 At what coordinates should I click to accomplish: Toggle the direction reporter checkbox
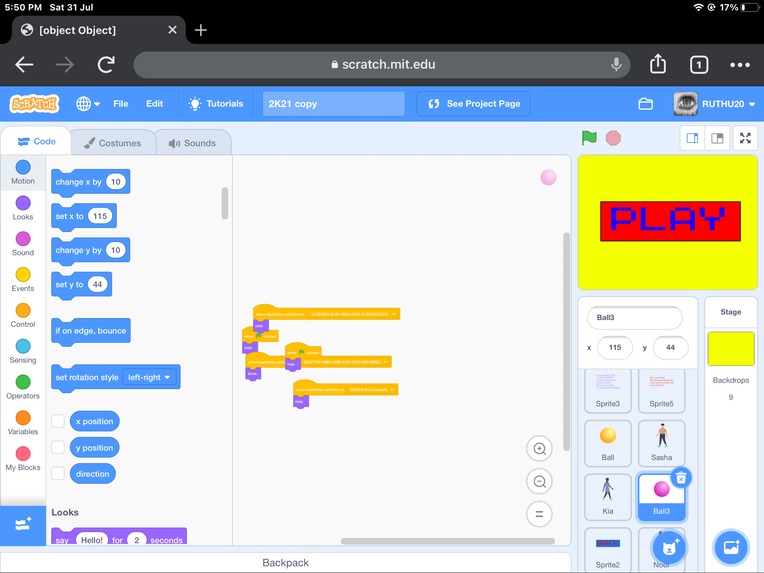58,474
